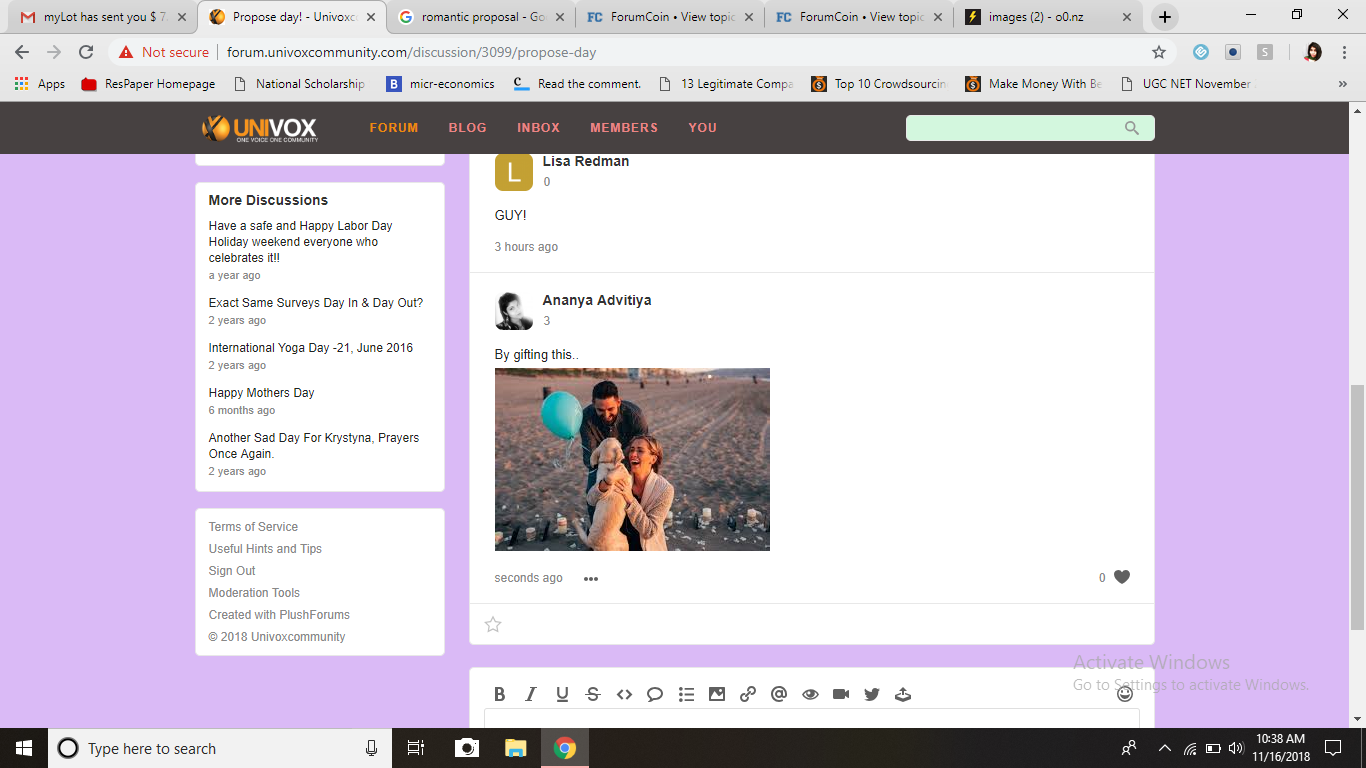Insert bulleted list in editor
Viewport: 1366px width, 768px height.
(686, 694)
